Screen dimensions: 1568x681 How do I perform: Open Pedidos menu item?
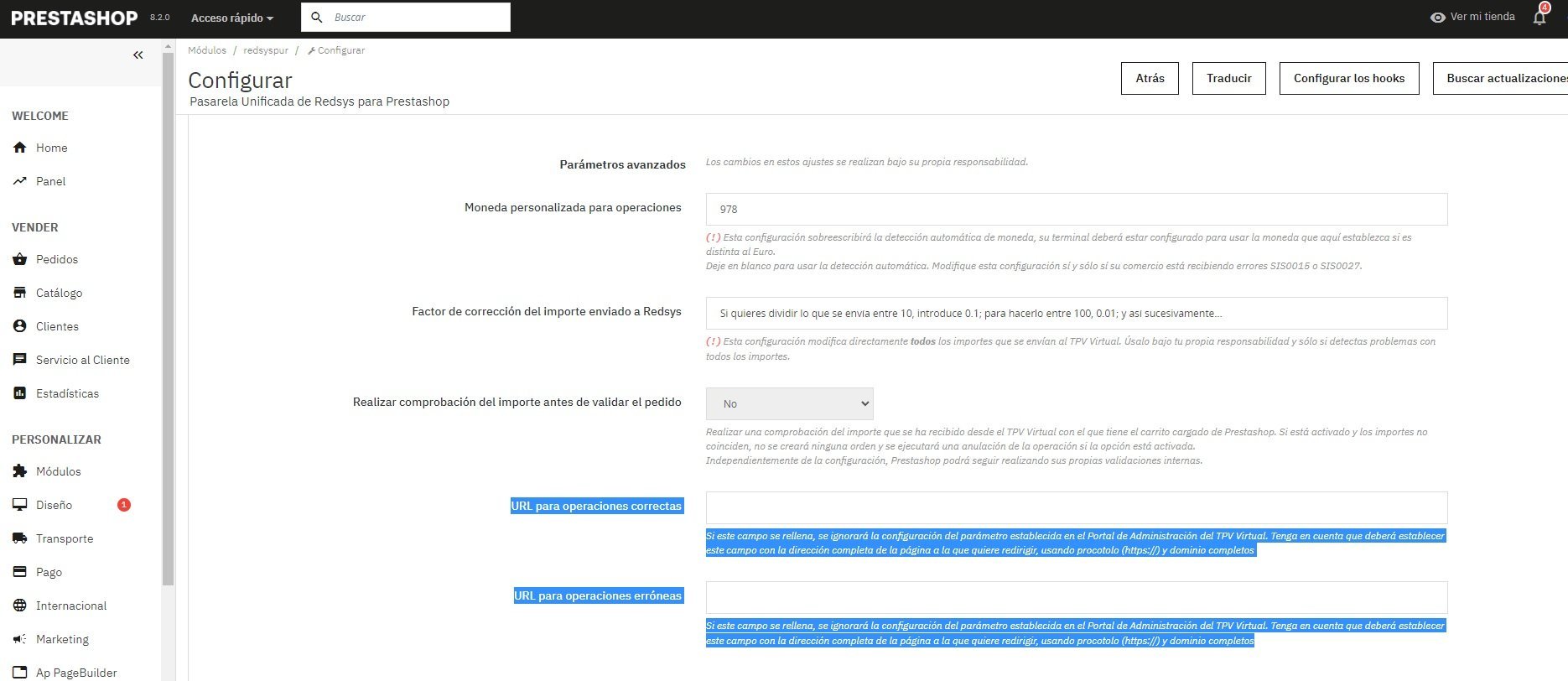pyautogui.click(x=57, y=259)
